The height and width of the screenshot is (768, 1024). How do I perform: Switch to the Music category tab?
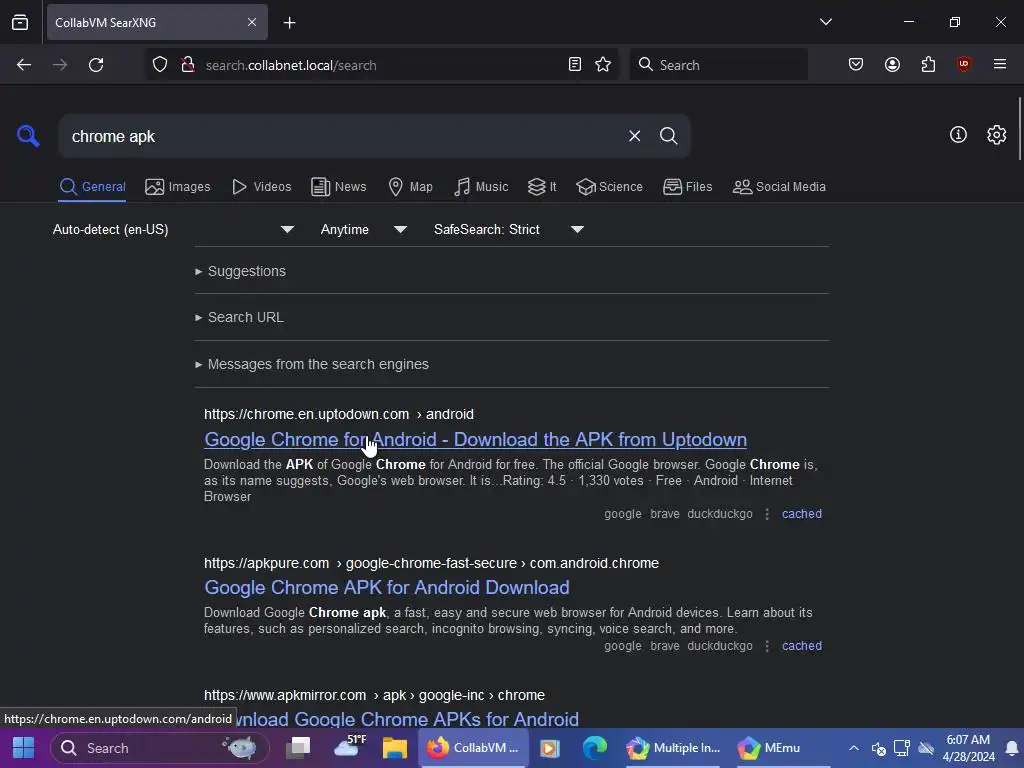pyautogui.click(x=481, y=187)
